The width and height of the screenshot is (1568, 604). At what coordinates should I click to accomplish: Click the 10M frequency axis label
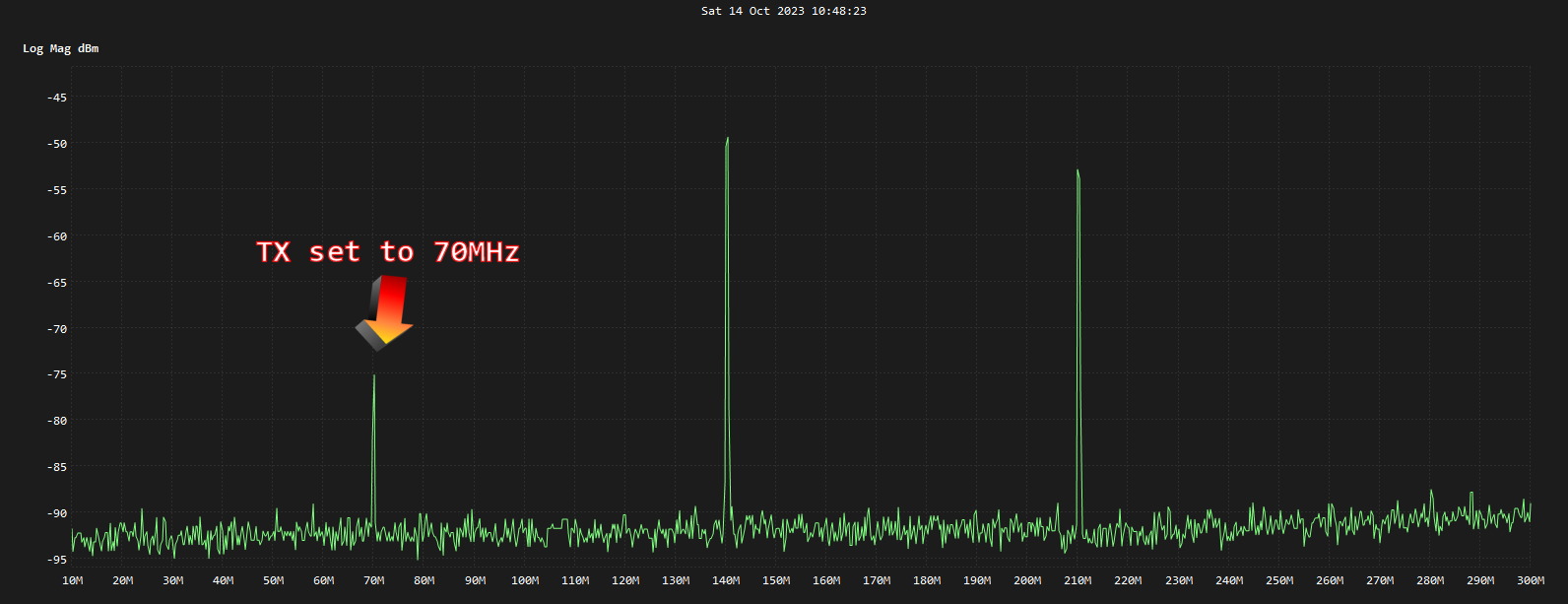tap(73, 580)
